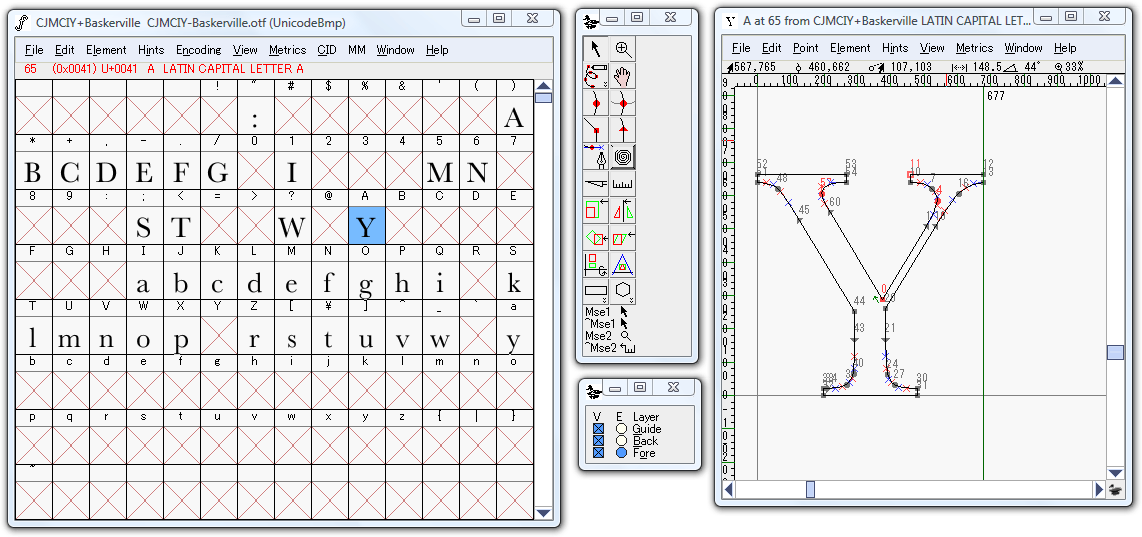Make the Fore layer editable

[621, 453]
